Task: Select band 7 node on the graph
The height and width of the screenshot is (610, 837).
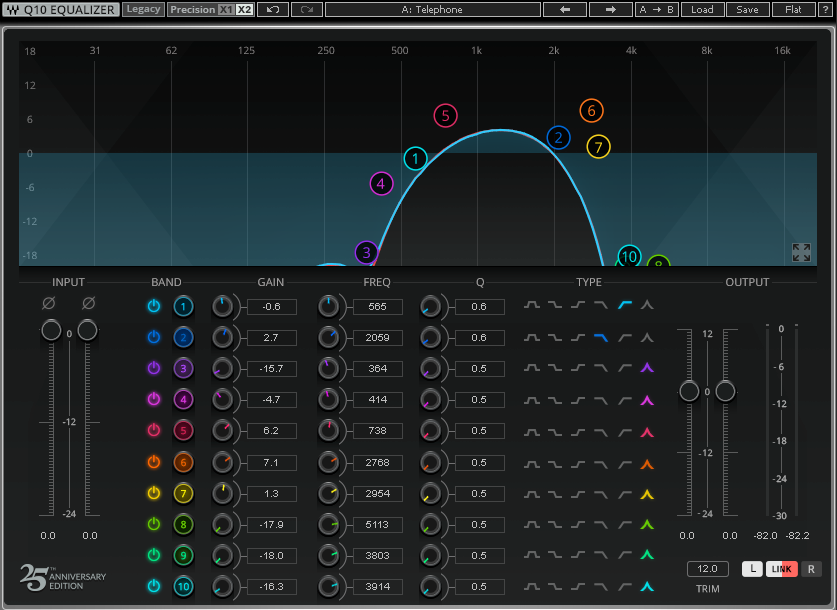Action: [598, 147]
